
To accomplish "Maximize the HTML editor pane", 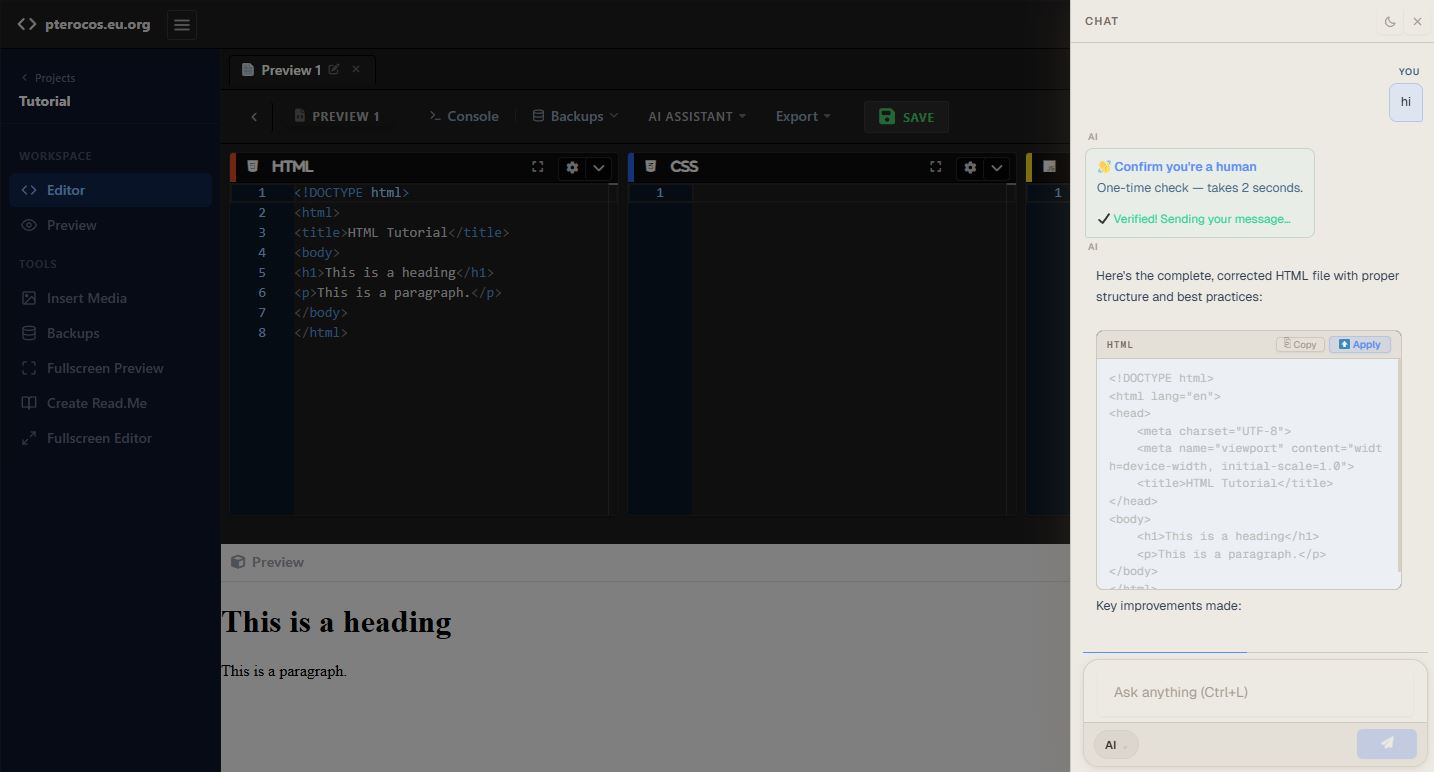I will point(537,167).
